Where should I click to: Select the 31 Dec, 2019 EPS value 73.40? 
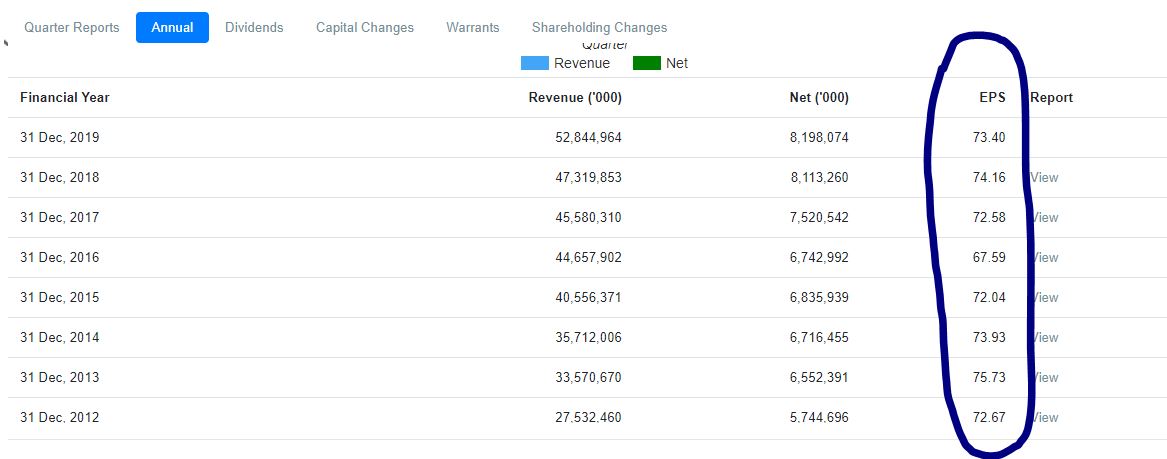pos(989,138)
